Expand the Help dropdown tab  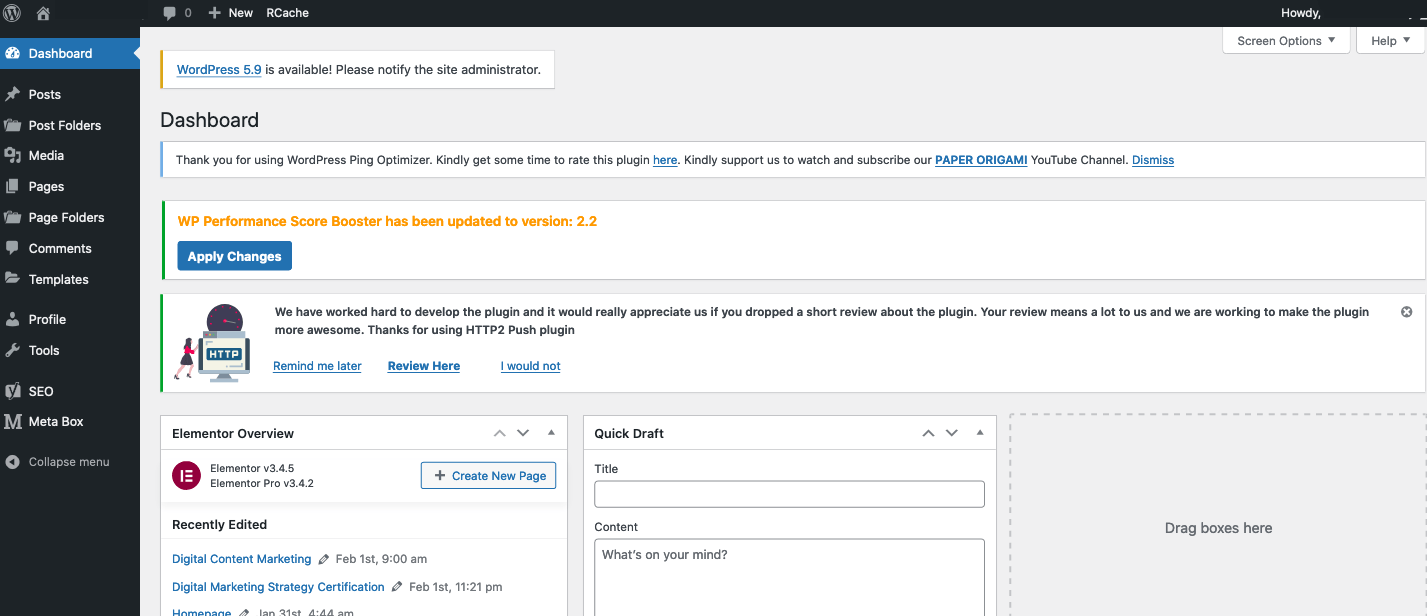coord(1391,41)
